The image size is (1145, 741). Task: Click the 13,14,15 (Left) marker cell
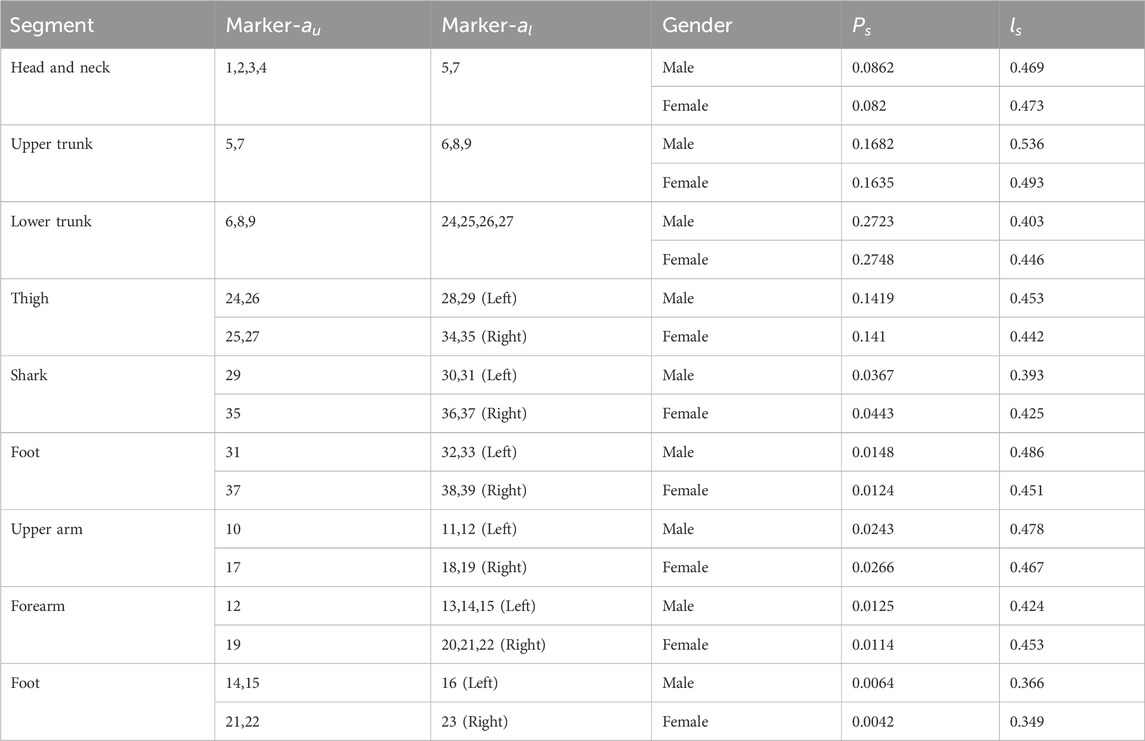tap(541, 606)
